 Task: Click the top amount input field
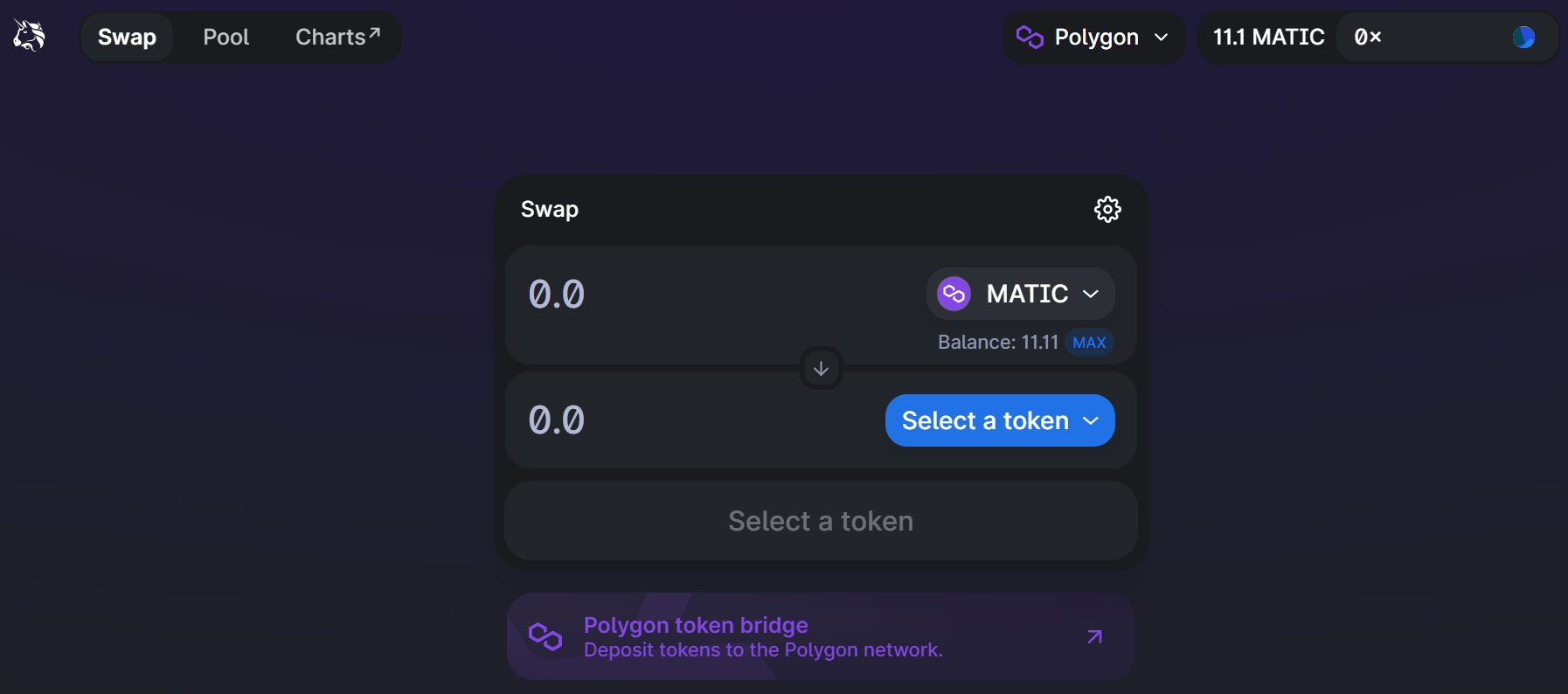pos(699,295)
